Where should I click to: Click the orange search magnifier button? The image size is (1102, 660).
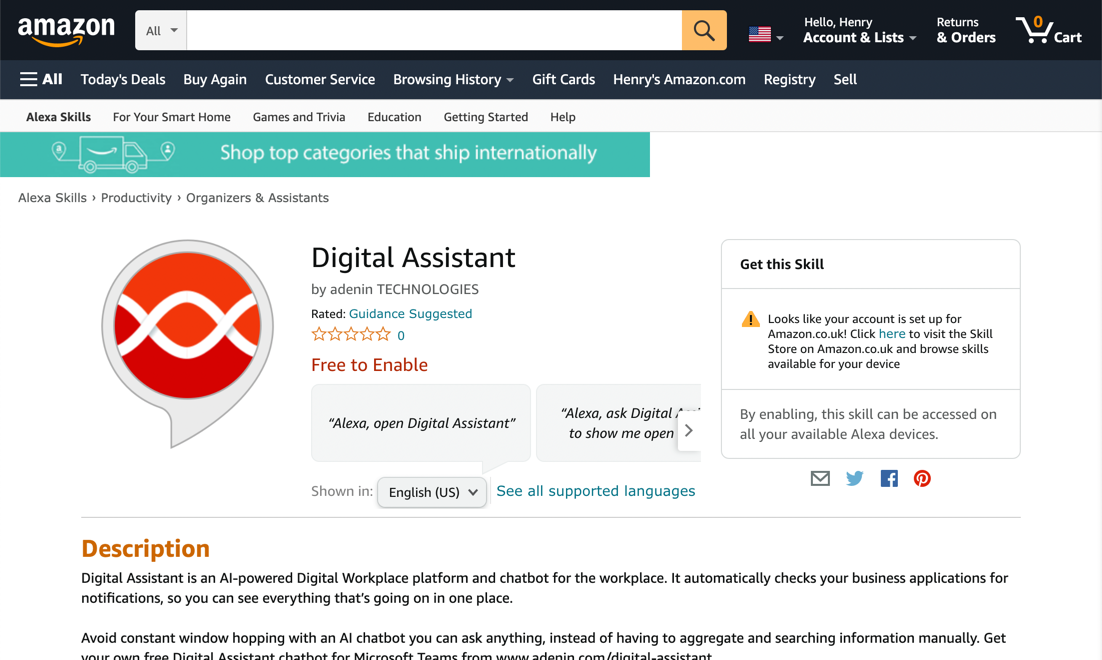[x=704, y=30]
